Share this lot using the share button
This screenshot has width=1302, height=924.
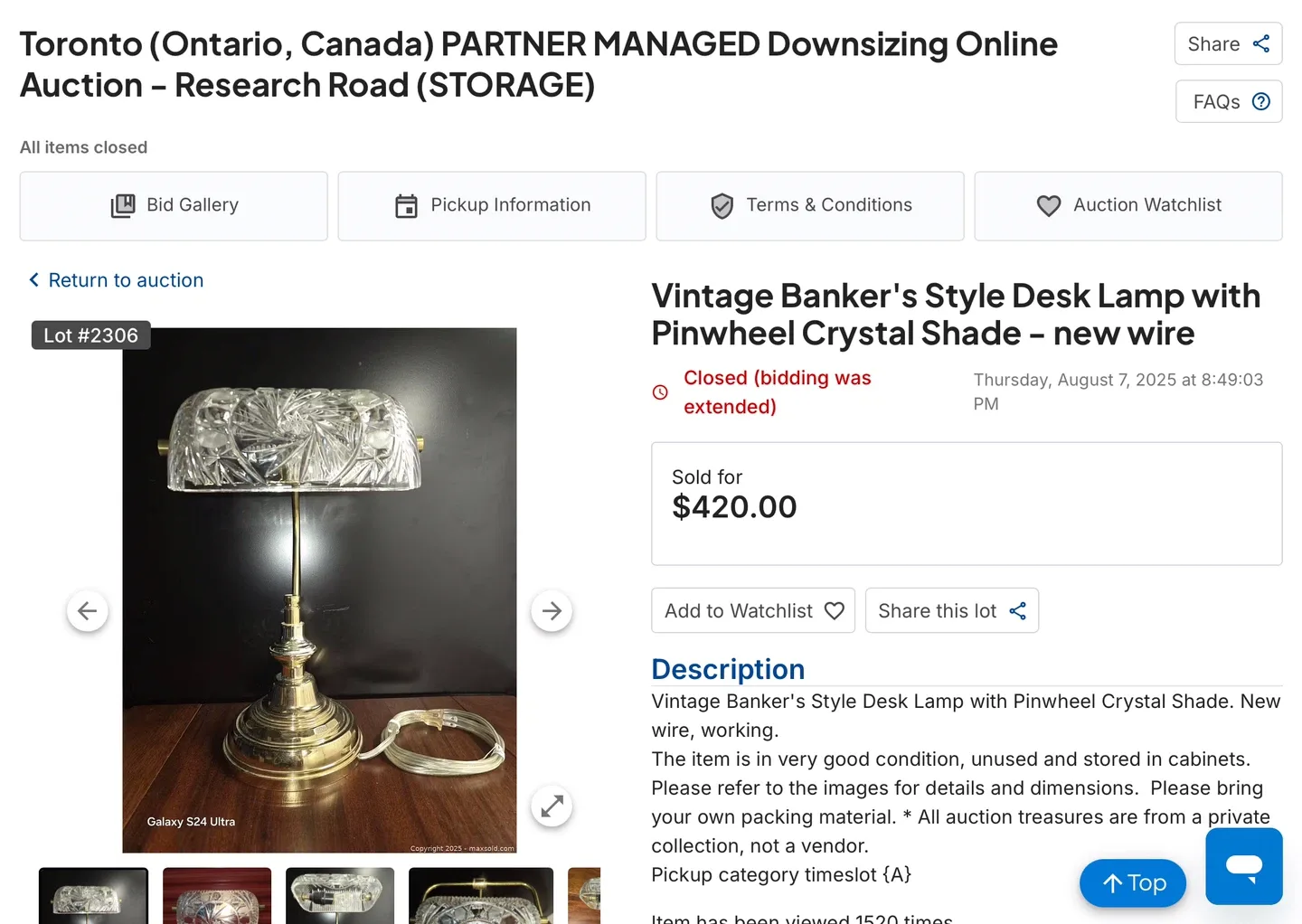tap(951, 610)
